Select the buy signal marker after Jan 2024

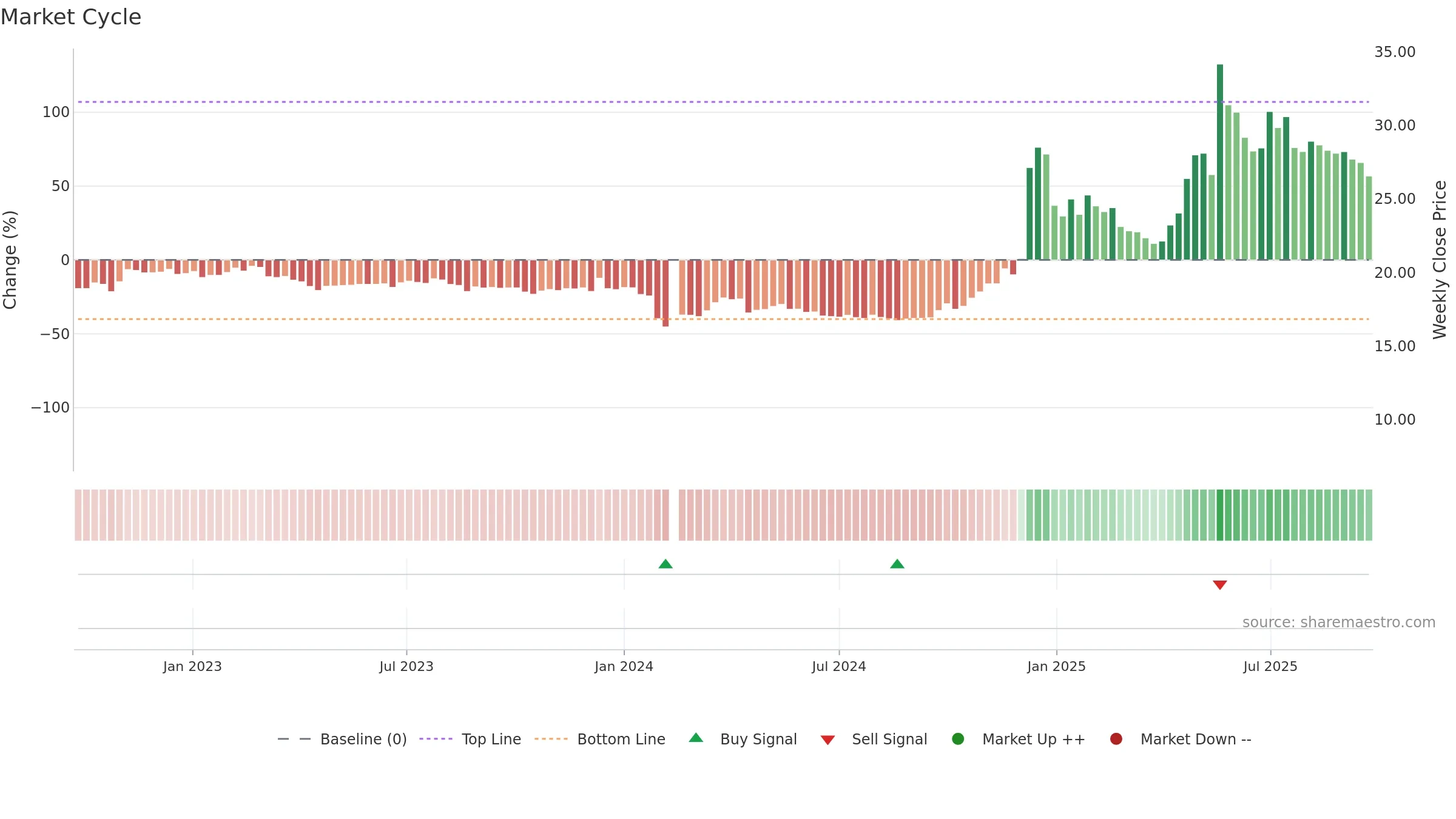click(666, 564)
